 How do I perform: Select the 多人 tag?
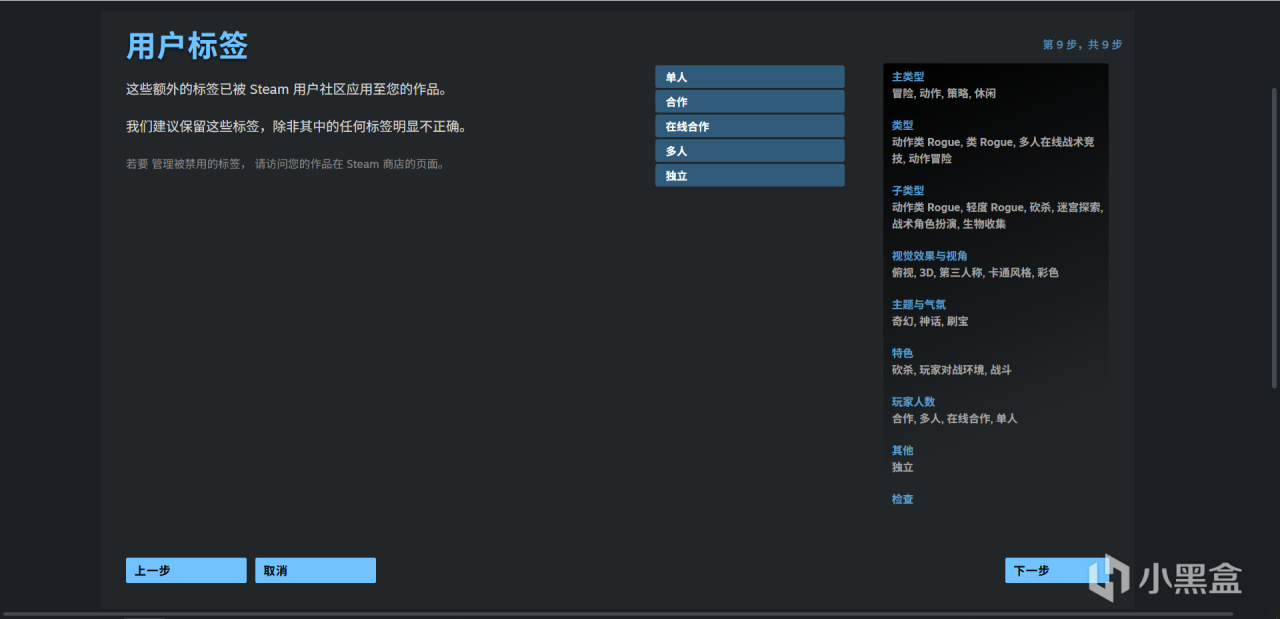(749, 151)
